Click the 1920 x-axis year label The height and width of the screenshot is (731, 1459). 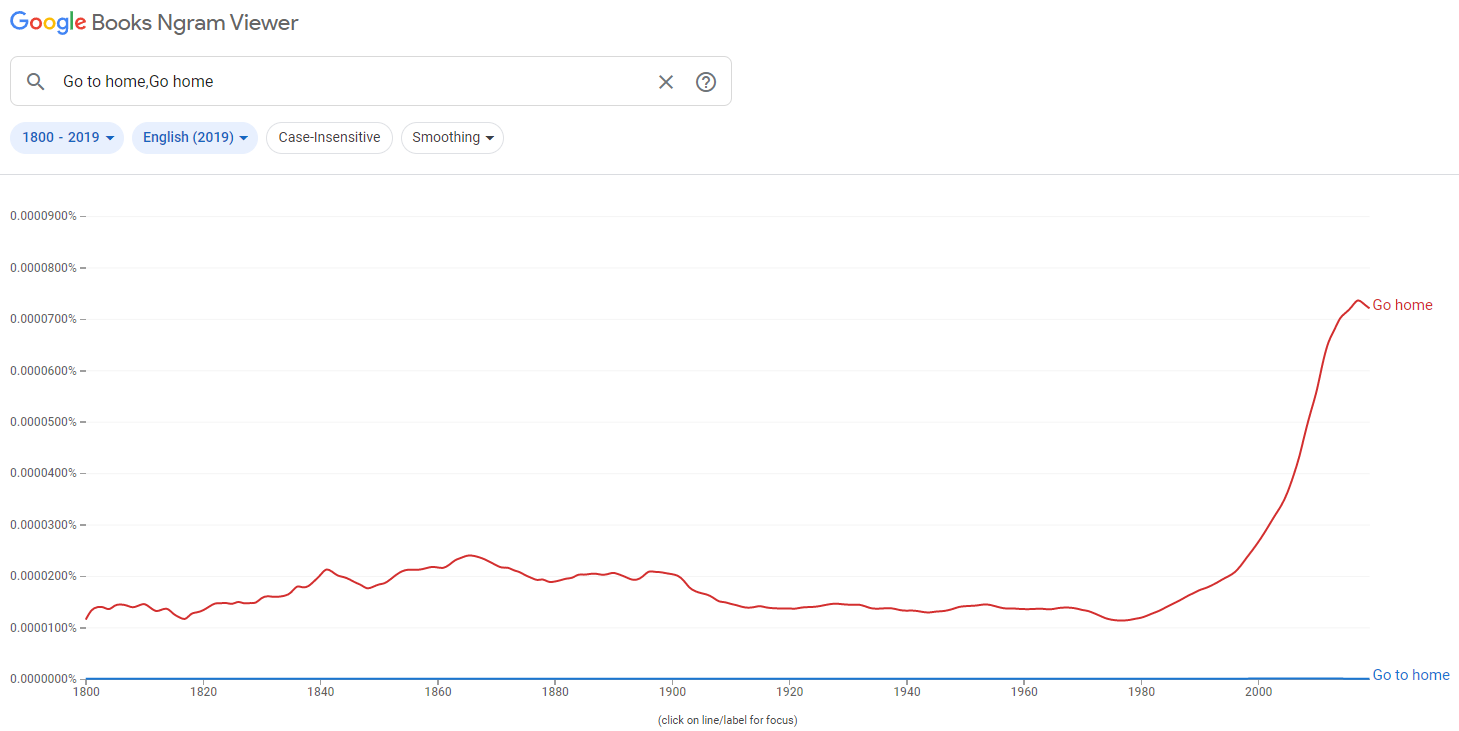coord(789,691)
